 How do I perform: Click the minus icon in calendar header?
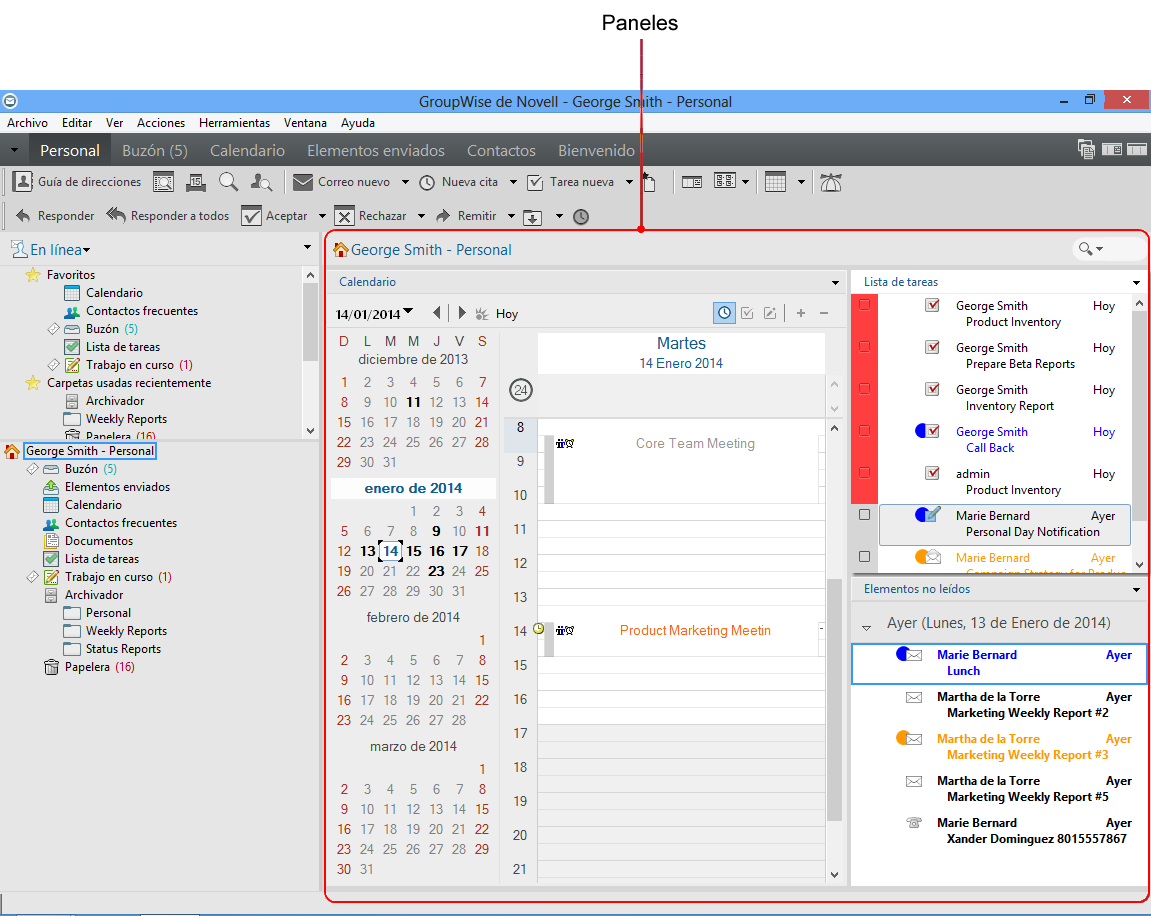[x=824, y=313]
